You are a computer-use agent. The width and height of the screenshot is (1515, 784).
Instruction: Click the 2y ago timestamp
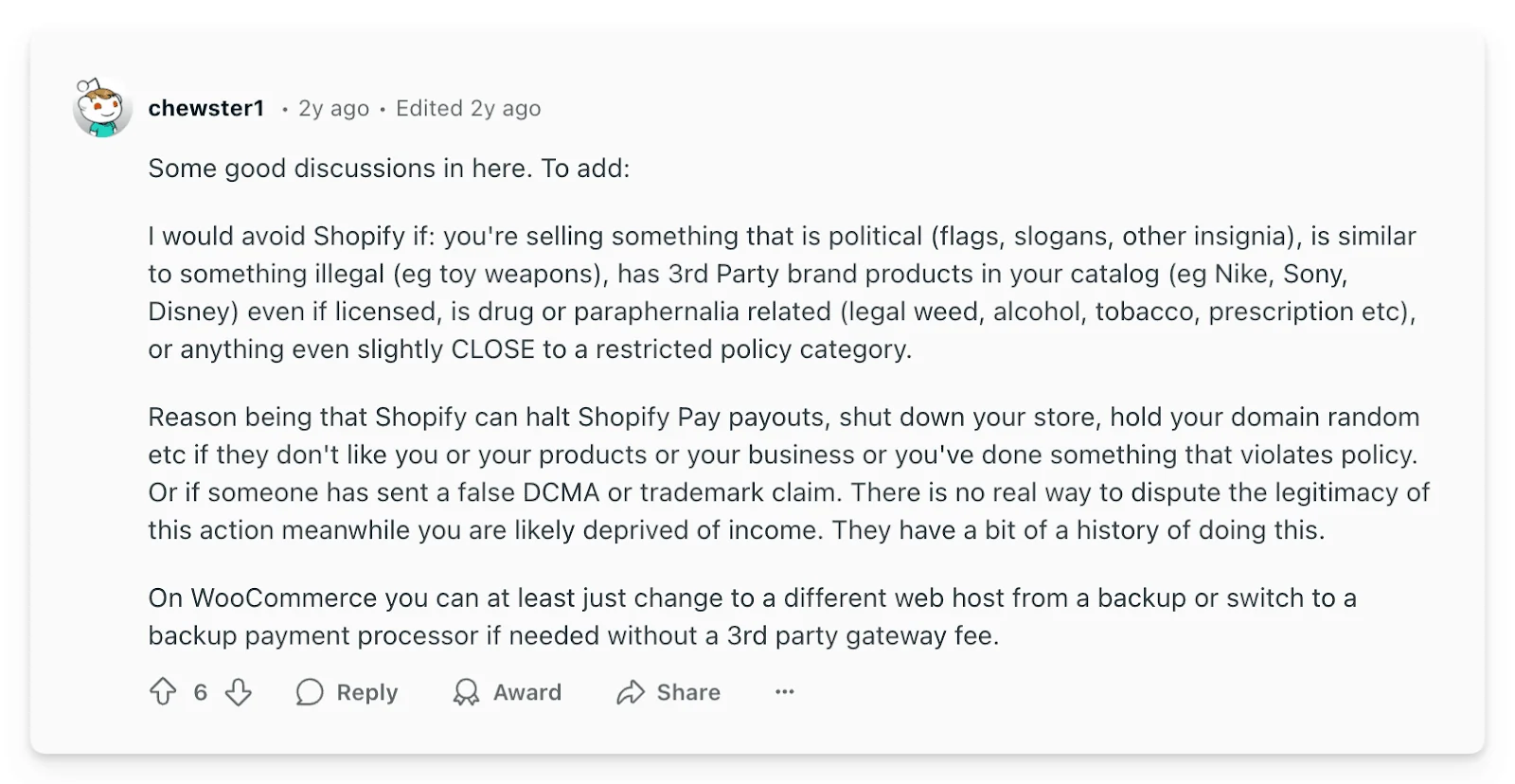331,108
